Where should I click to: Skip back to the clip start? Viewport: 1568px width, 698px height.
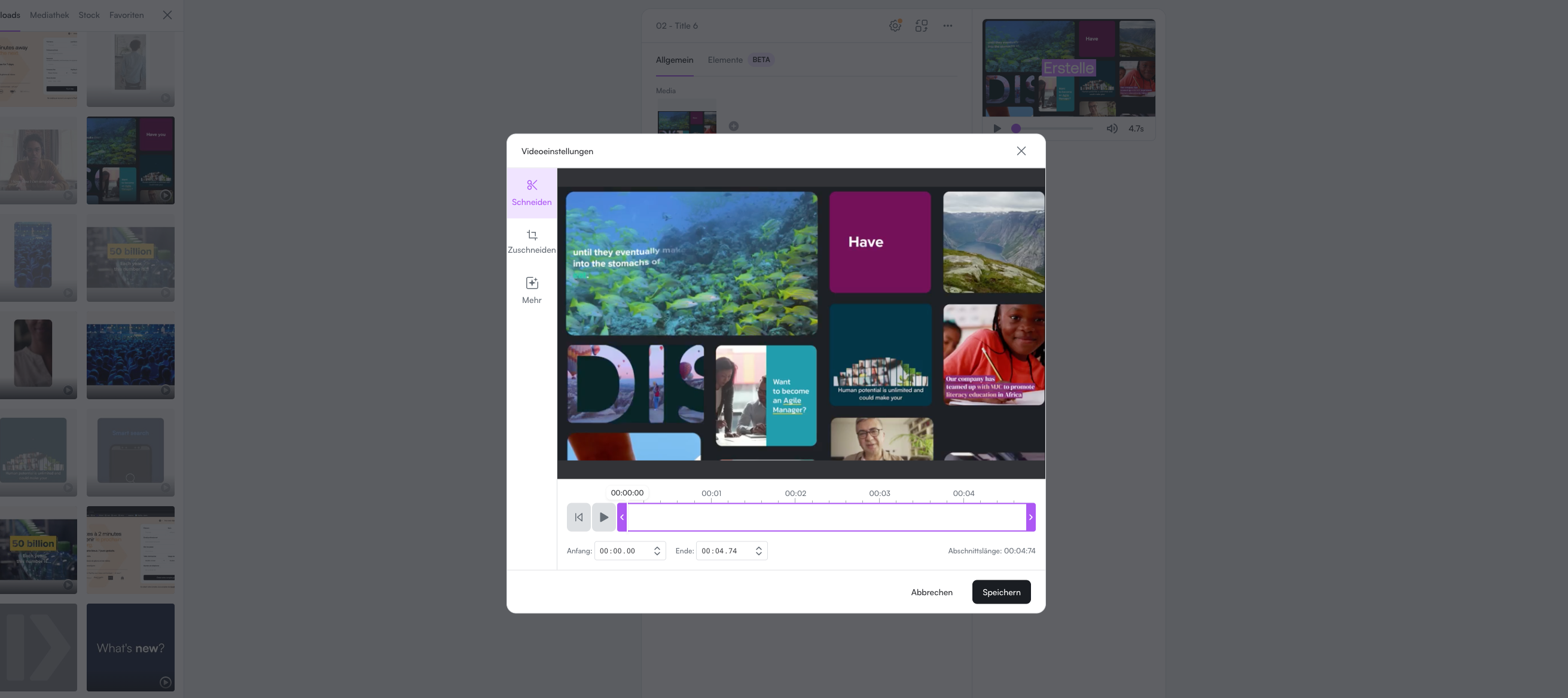(578, 517)
